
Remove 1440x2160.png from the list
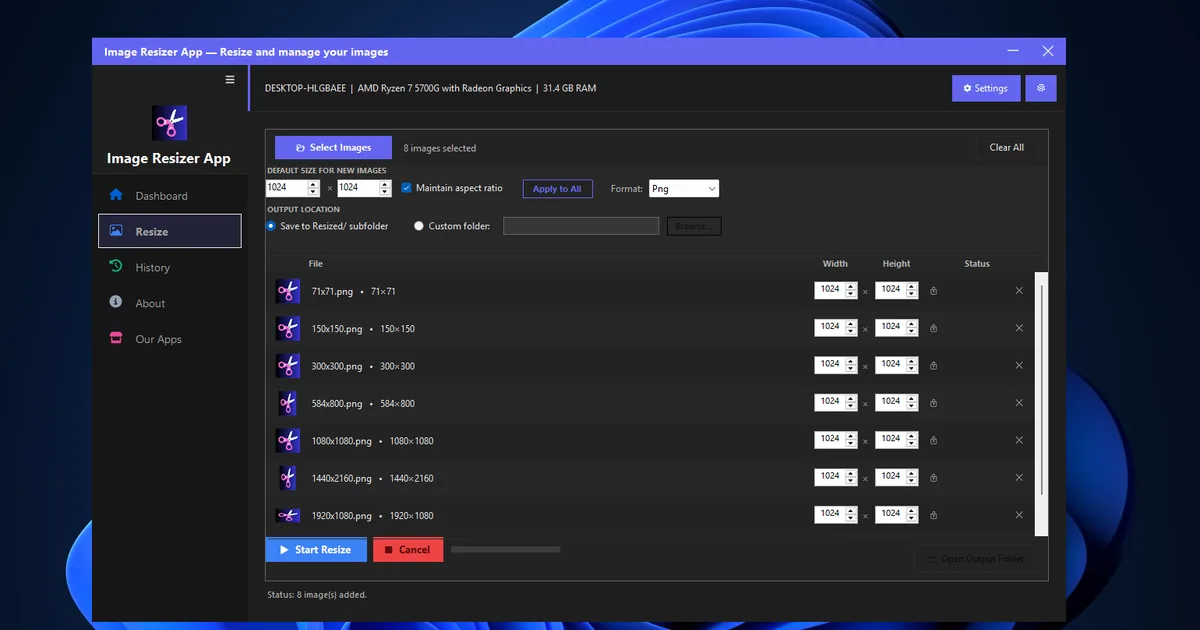point(1019,478)
